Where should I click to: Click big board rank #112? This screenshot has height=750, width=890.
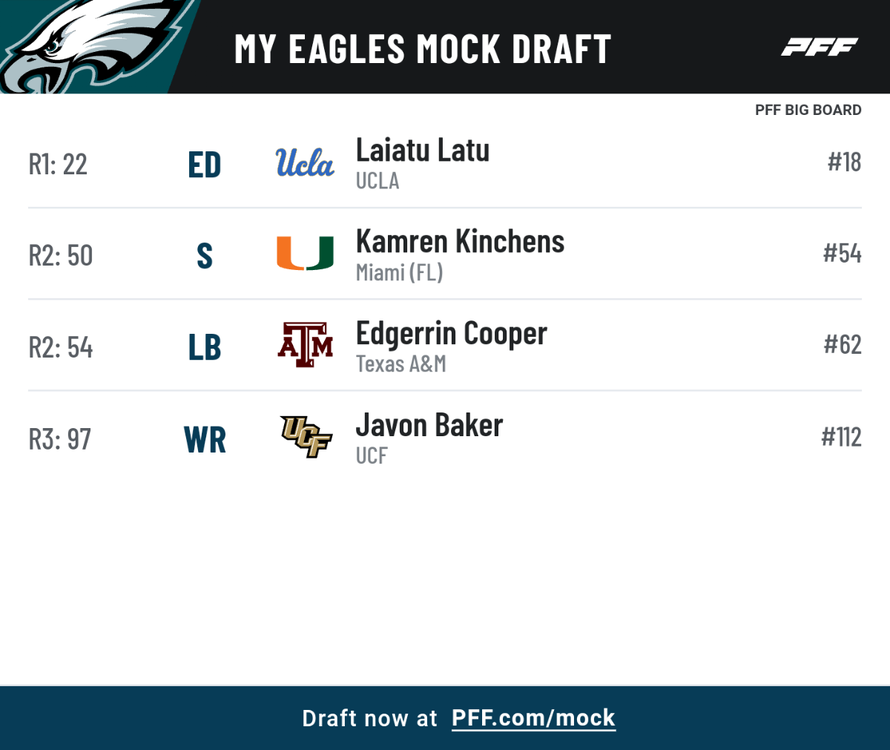tap(841, 437)
